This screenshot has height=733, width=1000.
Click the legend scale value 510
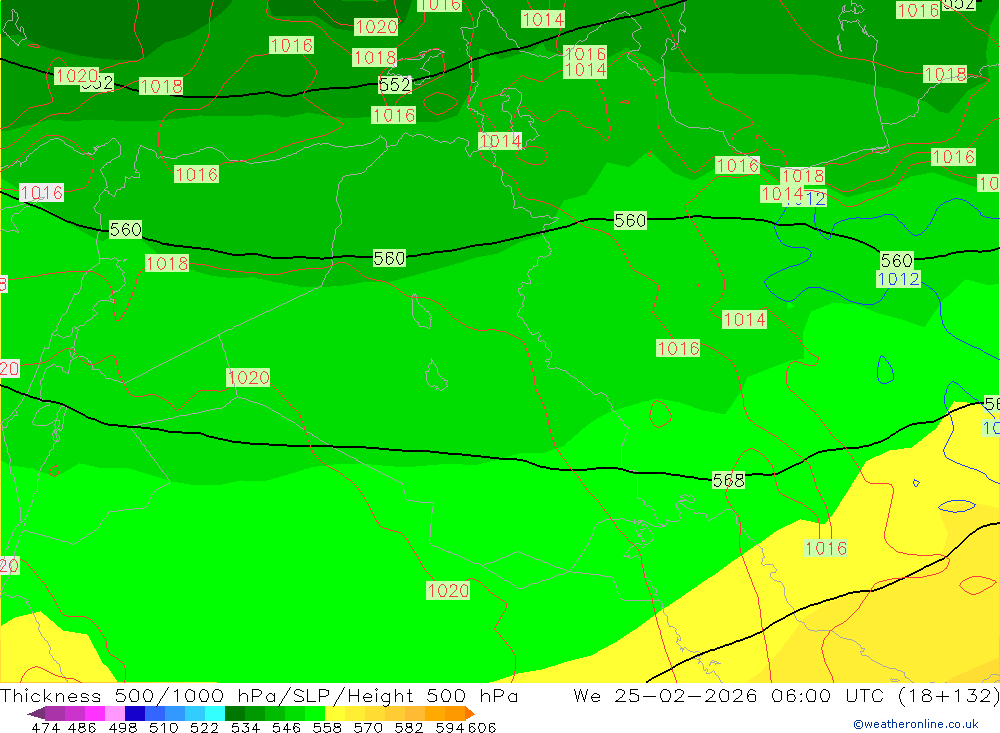[164, 727]
